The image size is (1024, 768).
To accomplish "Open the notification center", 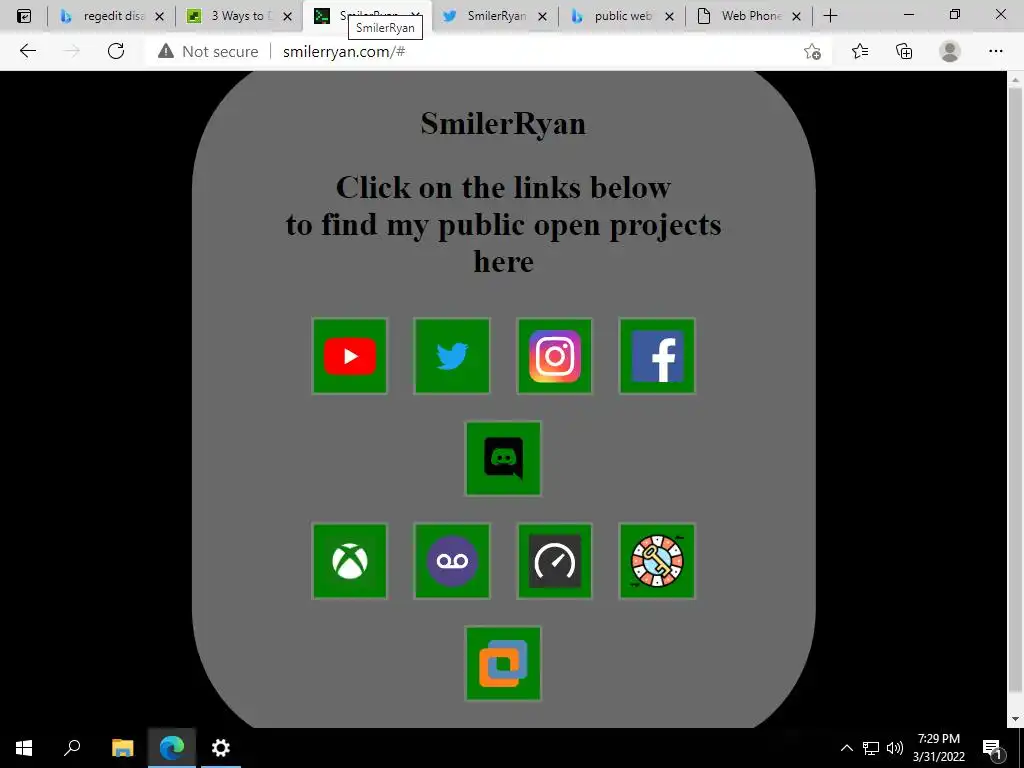I will coord(993,748).
